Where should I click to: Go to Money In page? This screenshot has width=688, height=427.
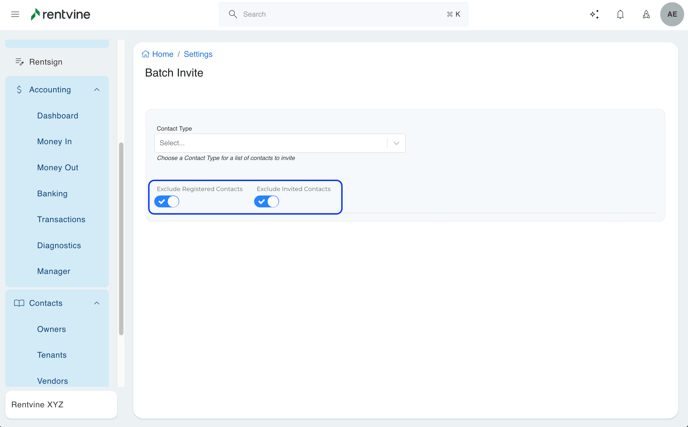54,142
